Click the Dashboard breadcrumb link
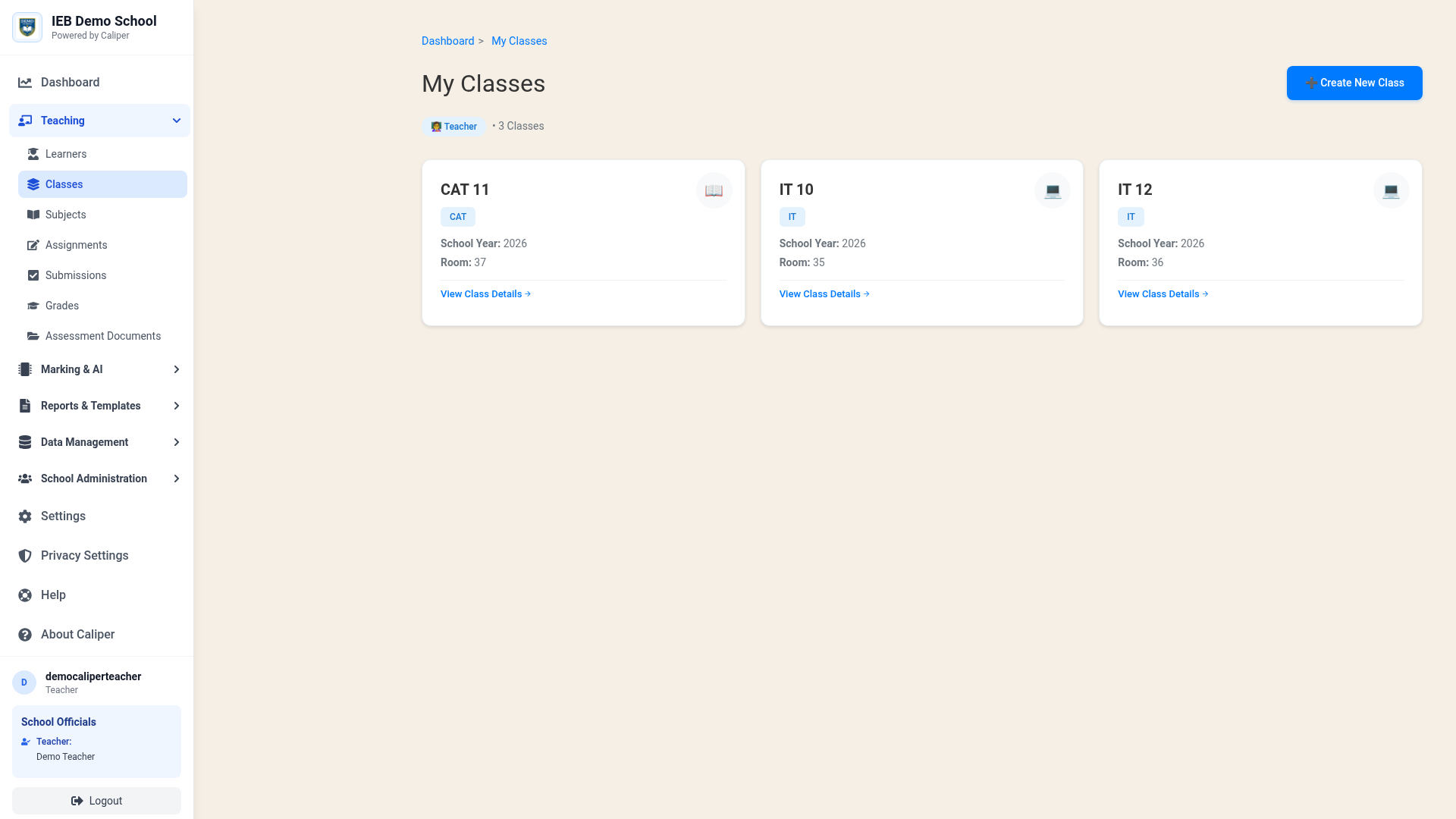 (x=447, y=41)
